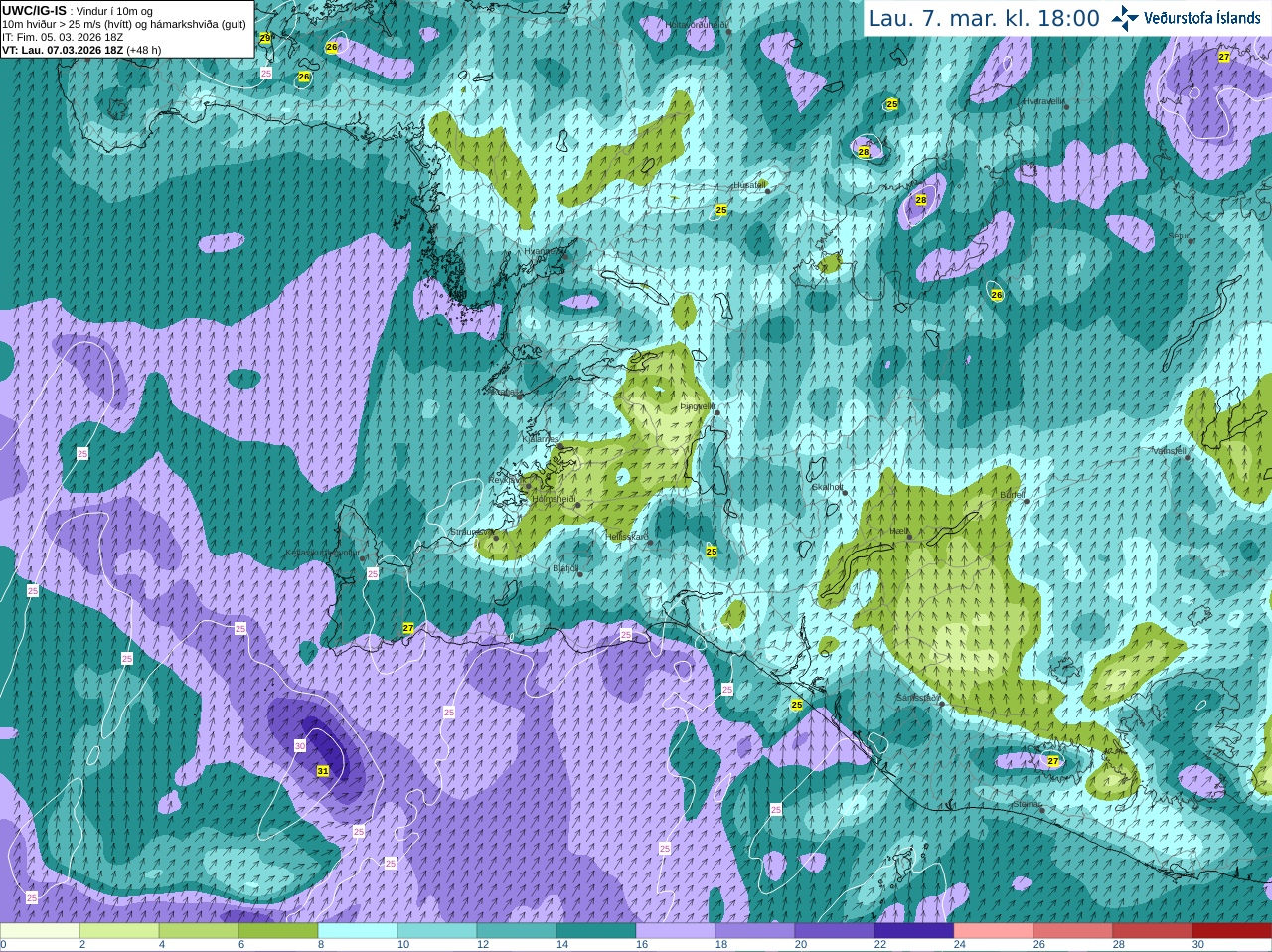Click the Straumsvík station label
1272x952 pixels.
tap(471, 532)
